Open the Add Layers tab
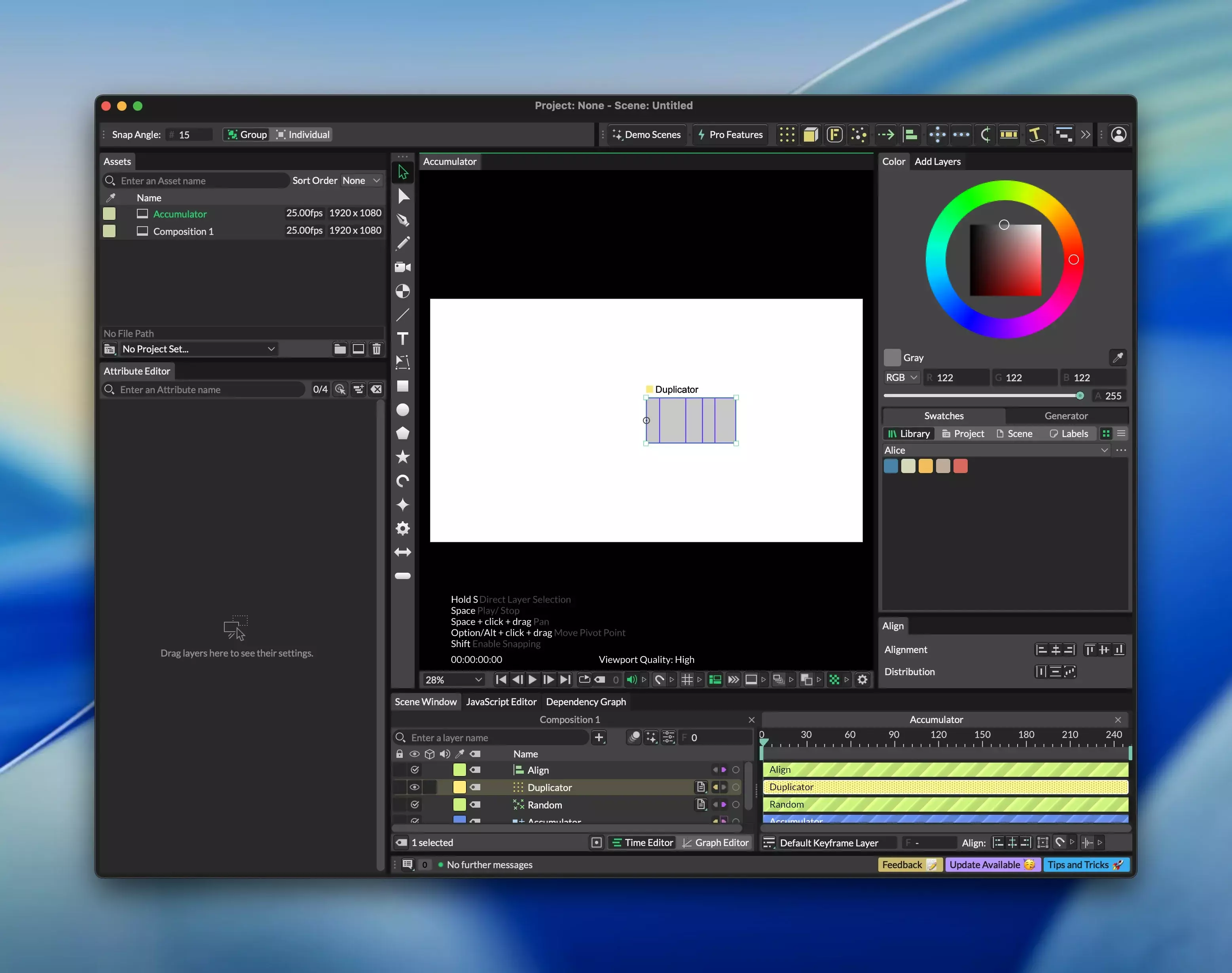 tap(937, 161)
